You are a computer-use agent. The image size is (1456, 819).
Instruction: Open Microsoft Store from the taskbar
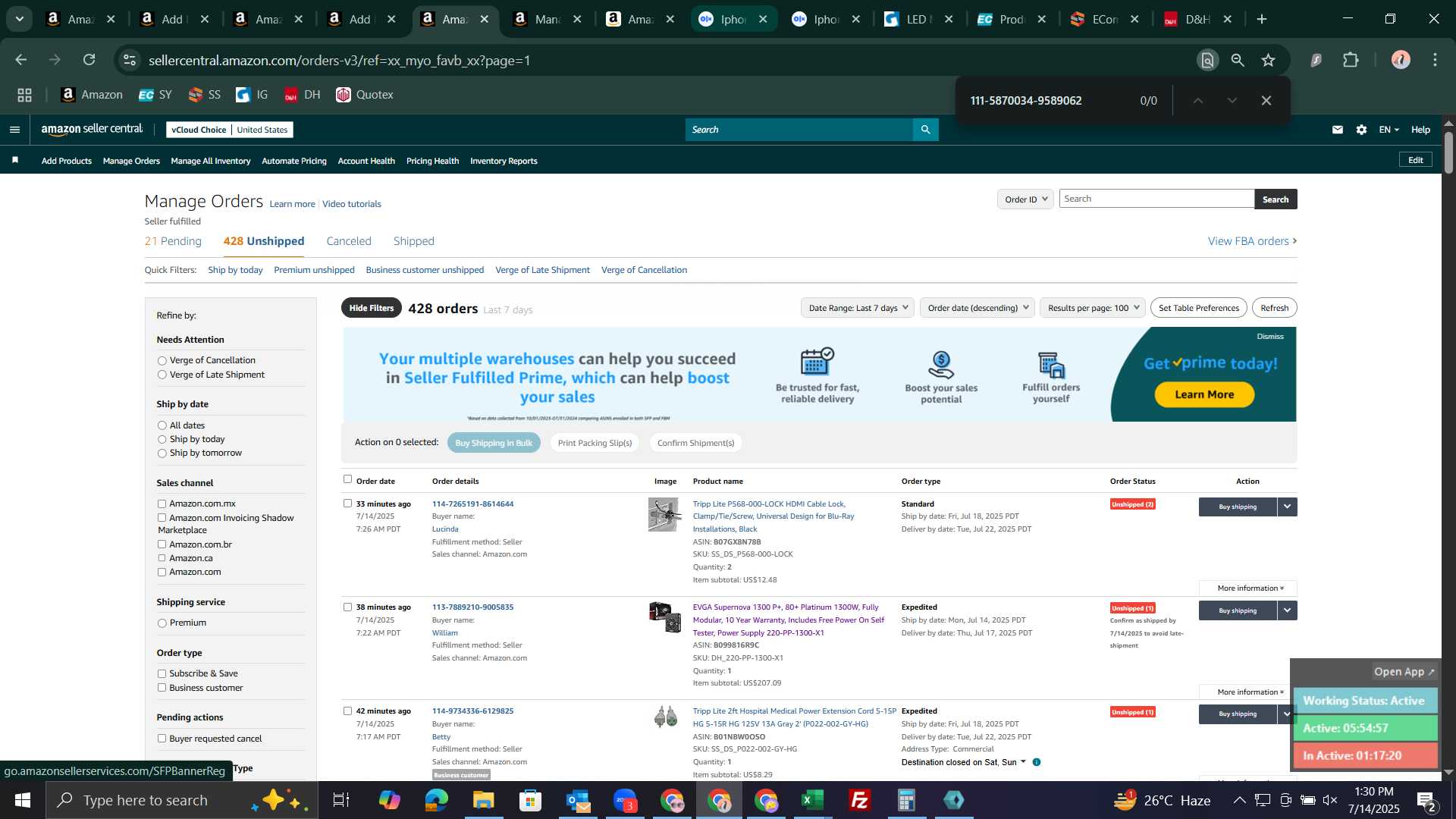[x=530, y=800]
